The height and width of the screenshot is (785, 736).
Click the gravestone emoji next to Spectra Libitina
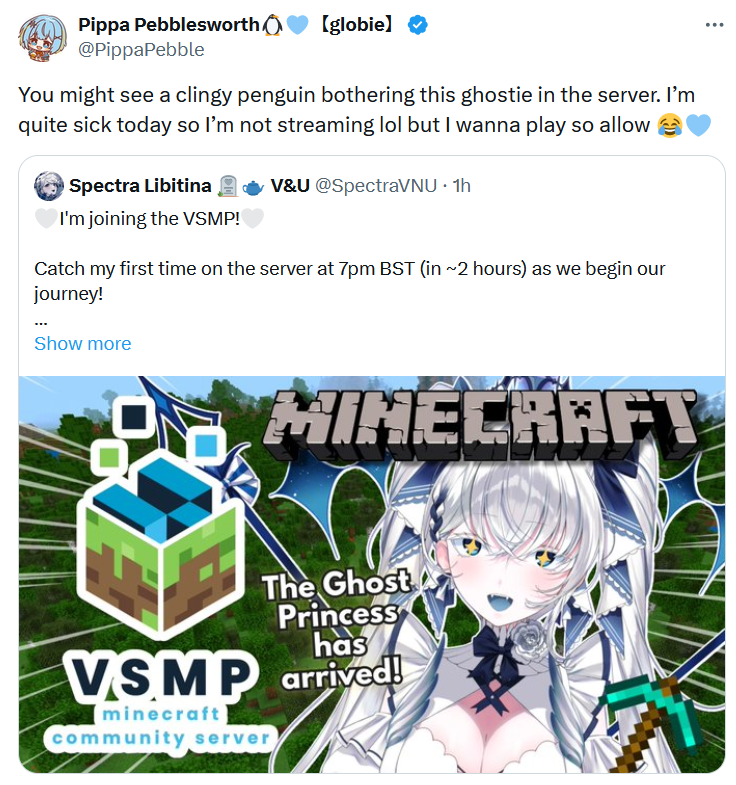pos(228,186)
